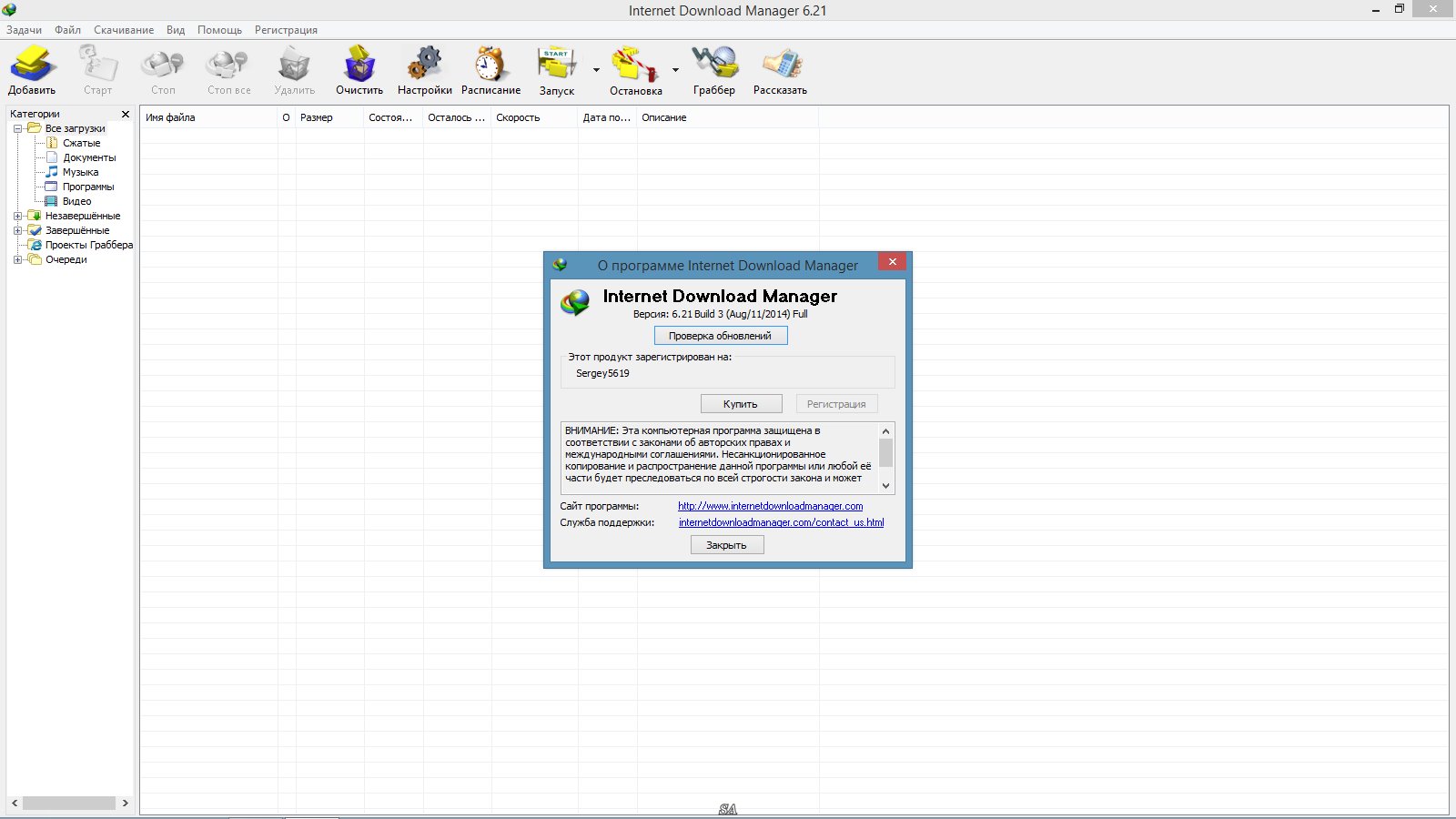Viewport: 1456px width, 819px height.
Task: Sort by Состояние column header
Action: coord(393,117)
